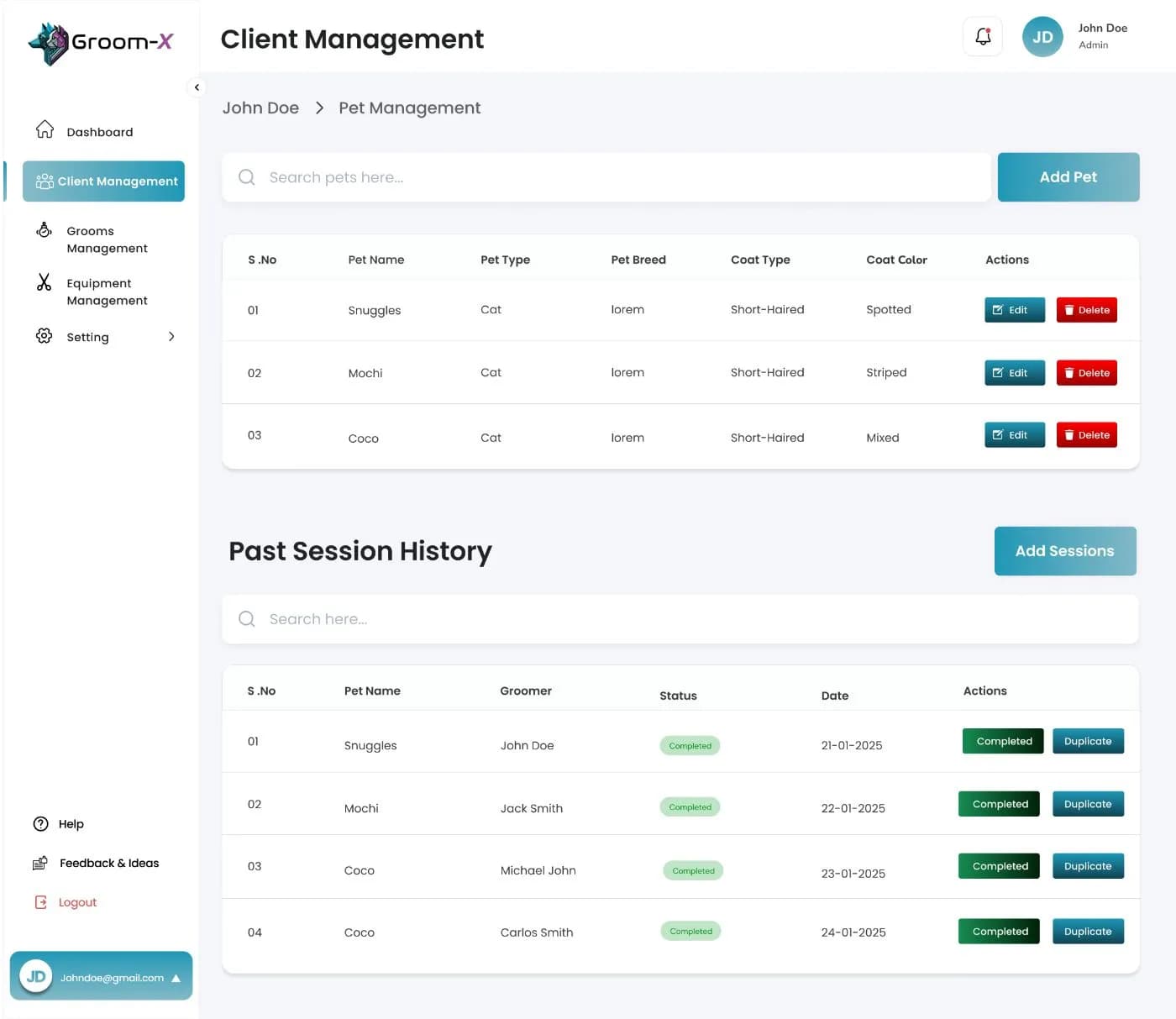Delete the Mochi pet record
The width and height of the screenshot is (1176, 1019).
(1087, 373)
